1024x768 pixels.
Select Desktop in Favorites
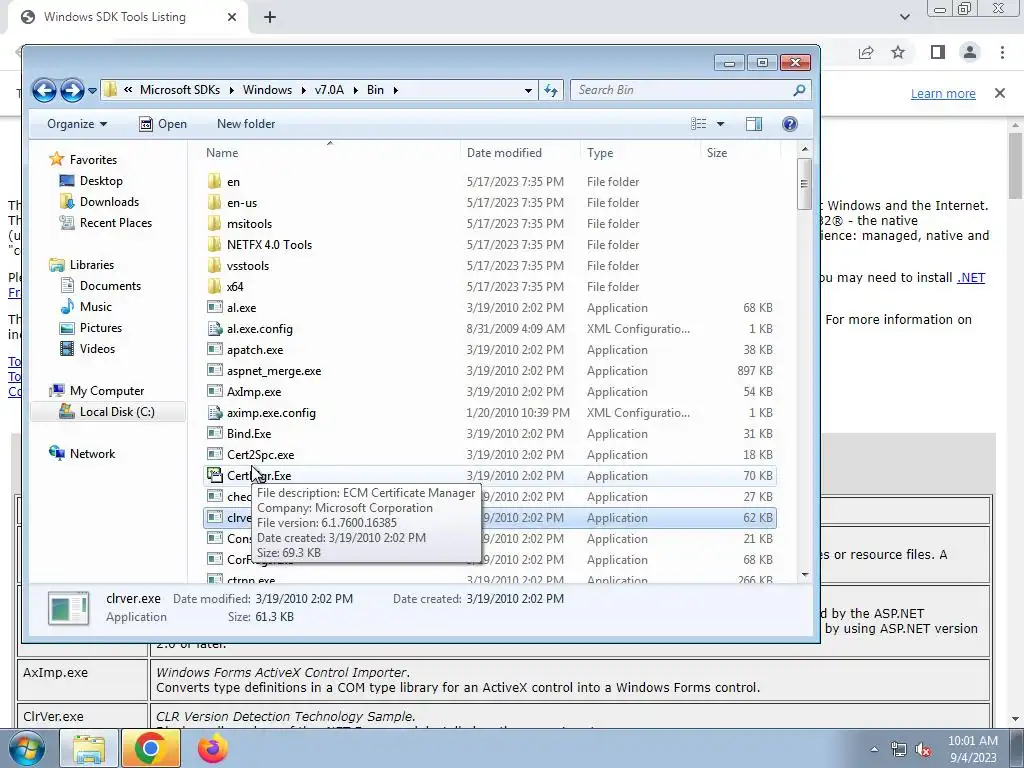[91, 181]
